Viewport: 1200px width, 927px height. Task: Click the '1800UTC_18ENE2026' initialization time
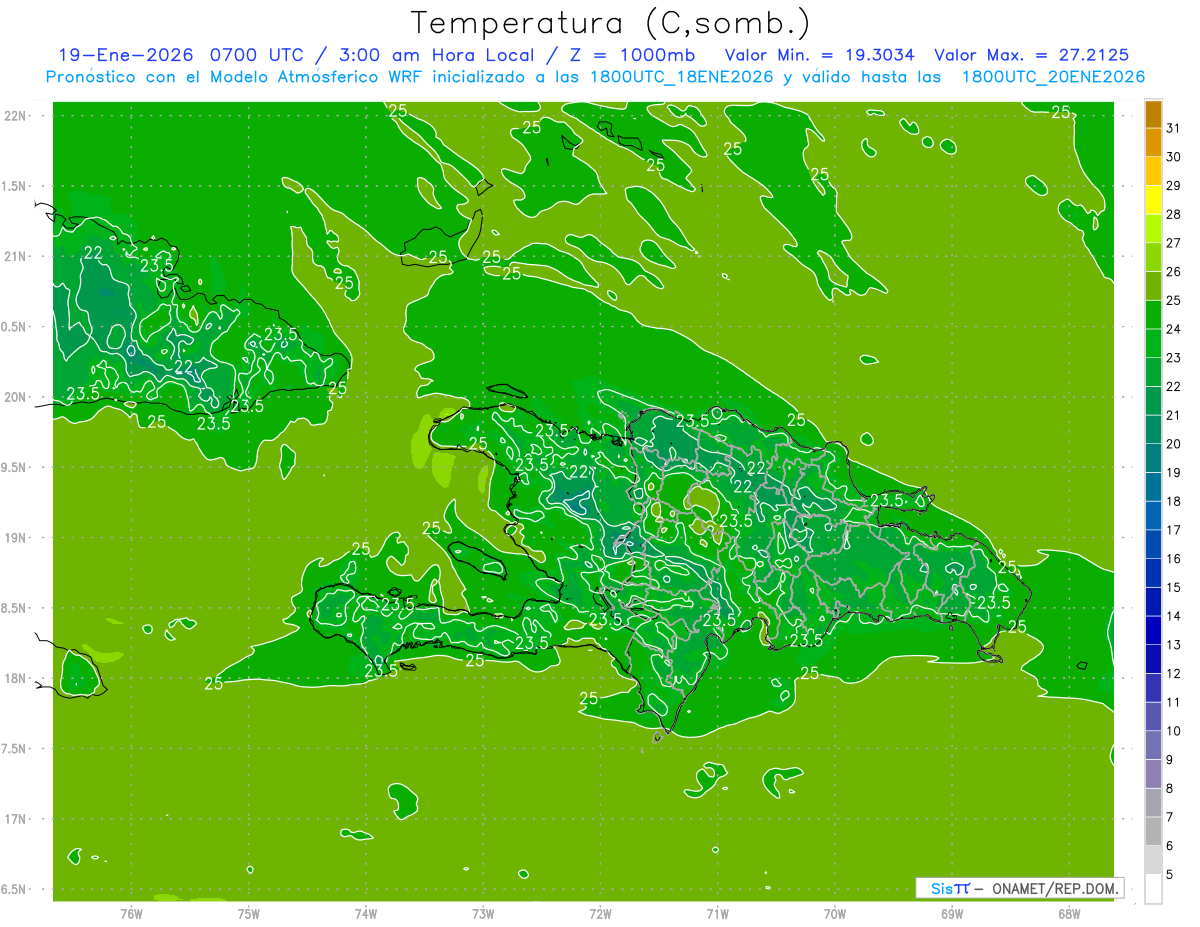pyautogui.click(x=678, y=77)
